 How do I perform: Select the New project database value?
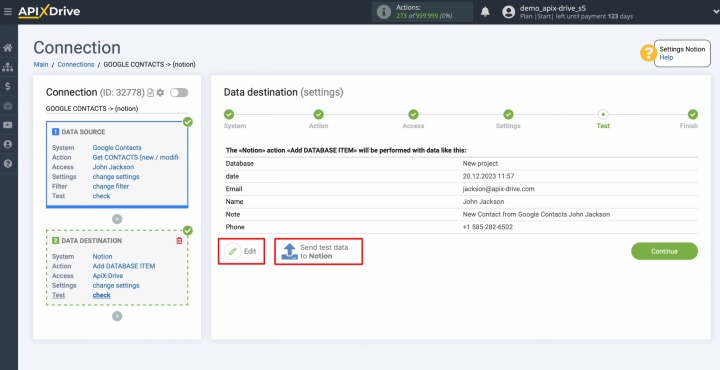coord(480,163)
